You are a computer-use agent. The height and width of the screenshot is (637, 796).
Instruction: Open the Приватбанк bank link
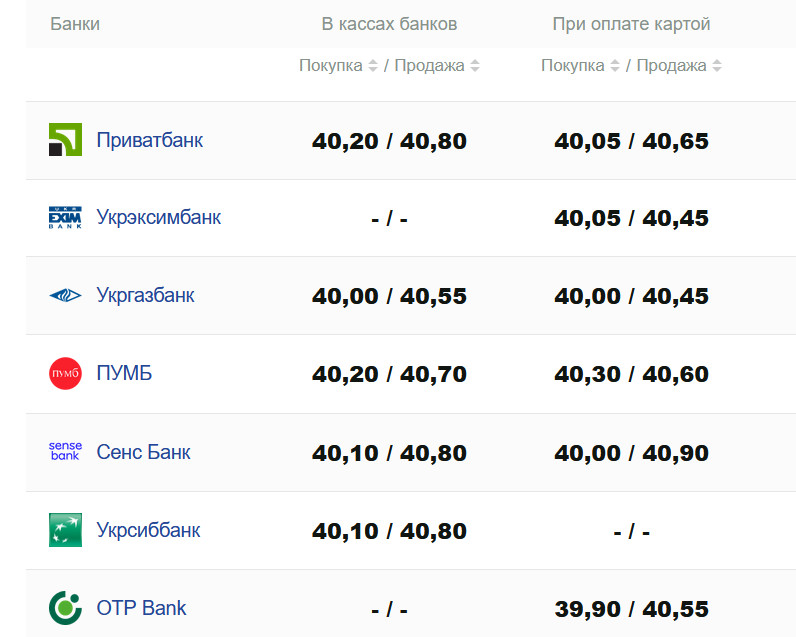[150, 140]
